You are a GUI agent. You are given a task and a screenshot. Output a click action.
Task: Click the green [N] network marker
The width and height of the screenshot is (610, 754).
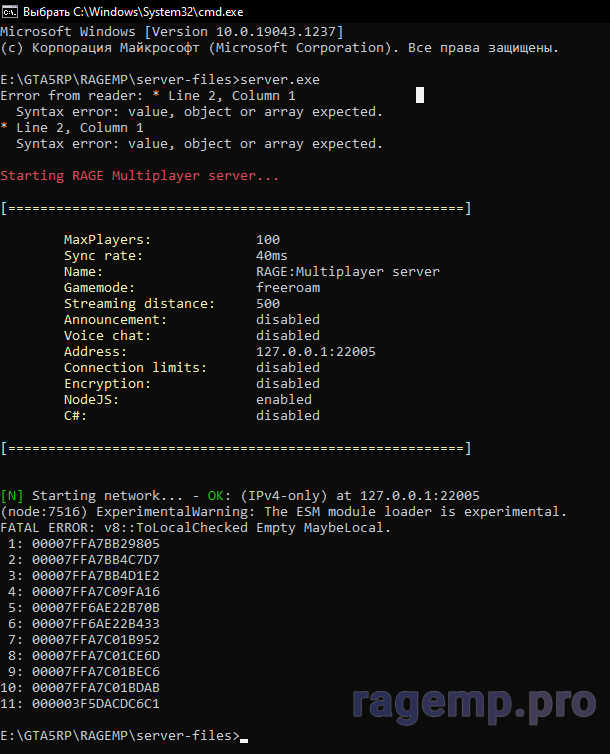(12, 496)
